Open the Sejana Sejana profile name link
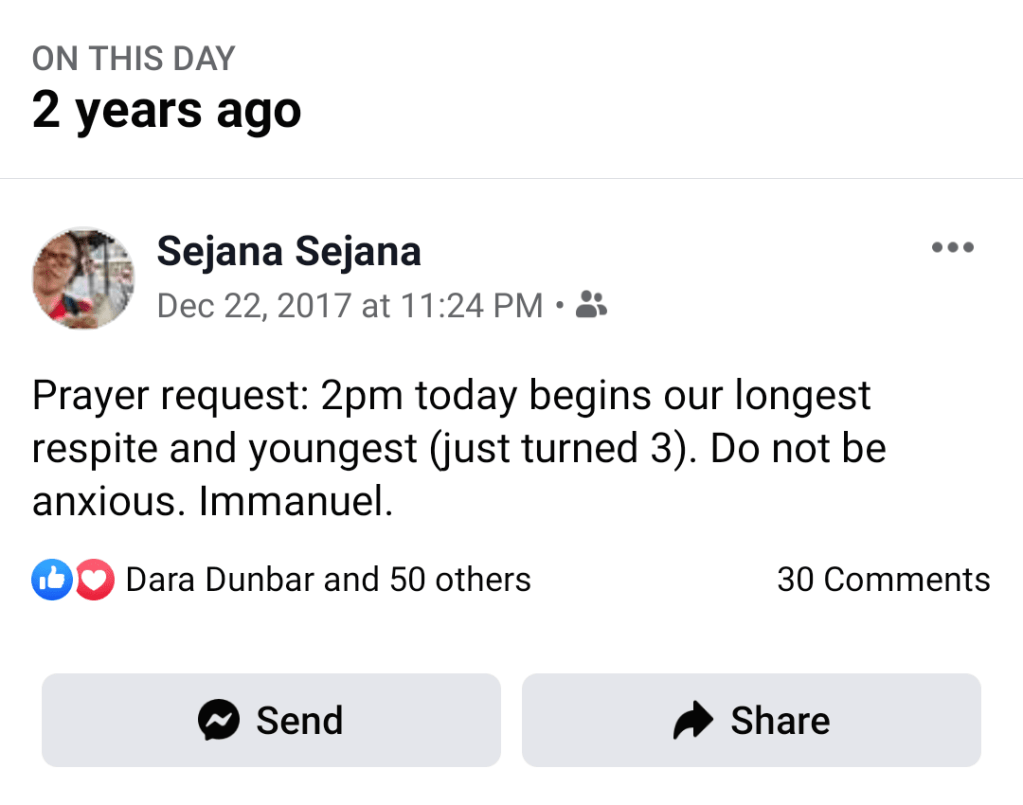This screenshot has height=805, width=1023. click(x=288, y=252)
